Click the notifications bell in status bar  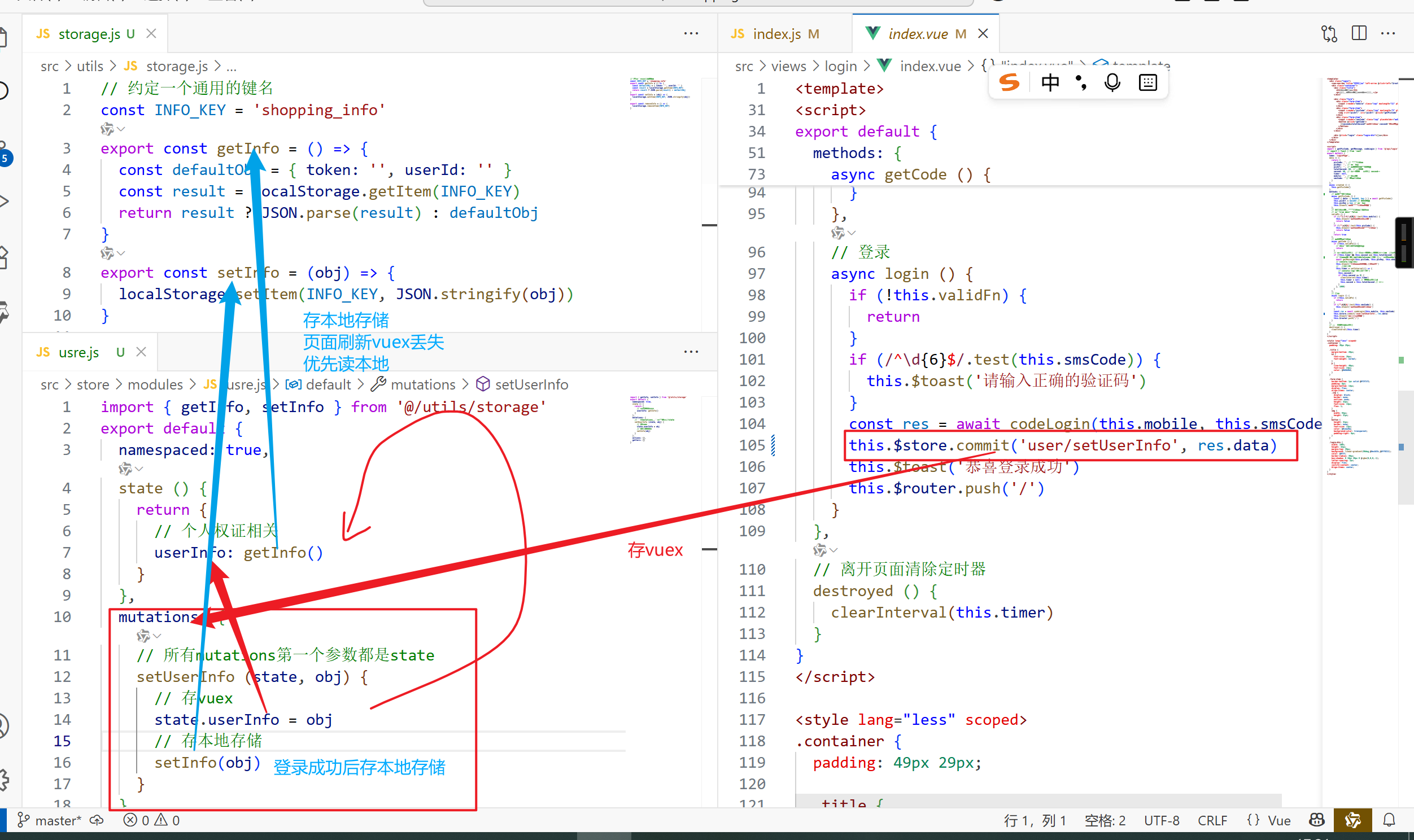(x=1389, y=820)
